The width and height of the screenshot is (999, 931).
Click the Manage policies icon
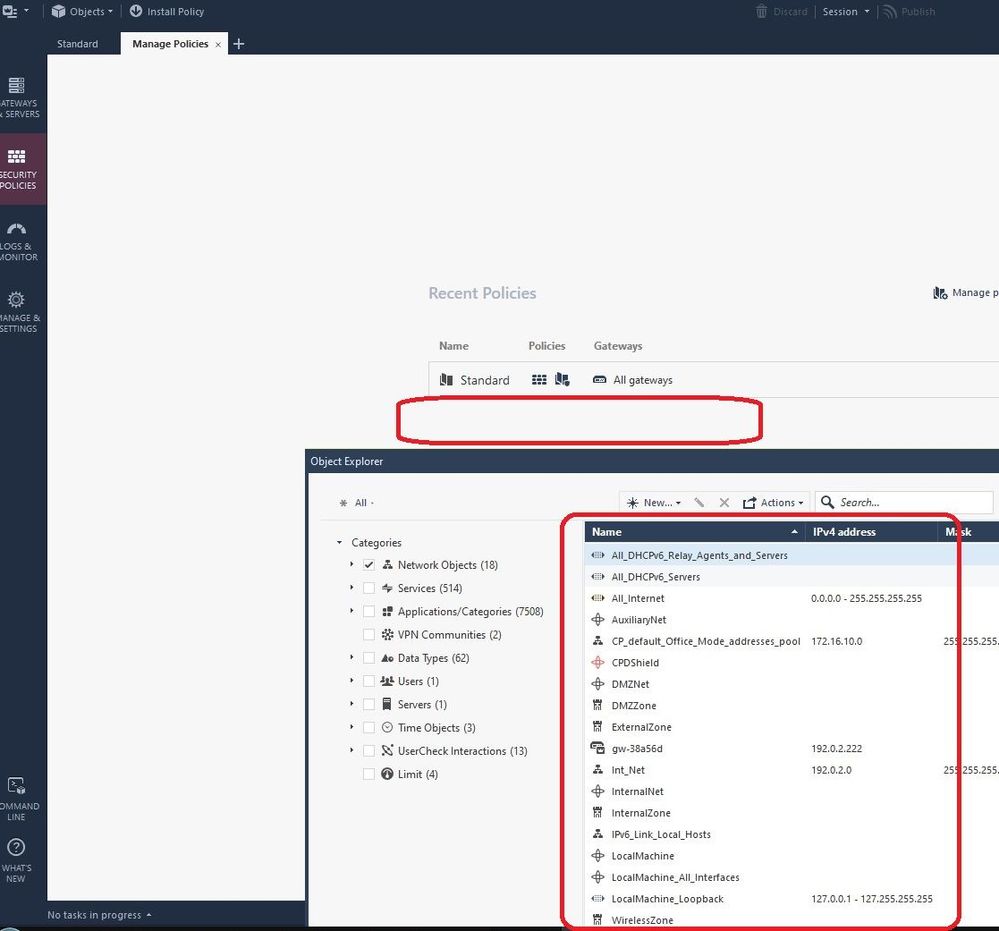point(940,292)
